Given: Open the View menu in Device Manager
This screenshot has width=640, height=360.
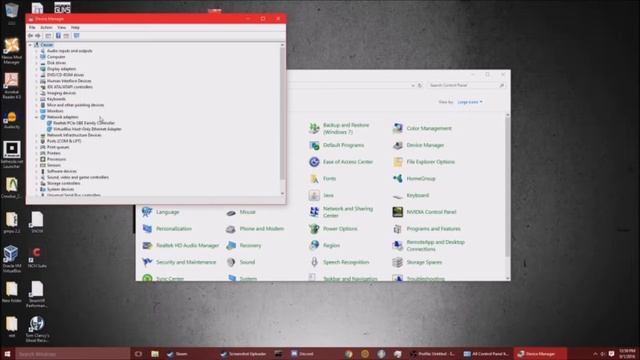Looking at the screenshot, I should coord(62,27).
